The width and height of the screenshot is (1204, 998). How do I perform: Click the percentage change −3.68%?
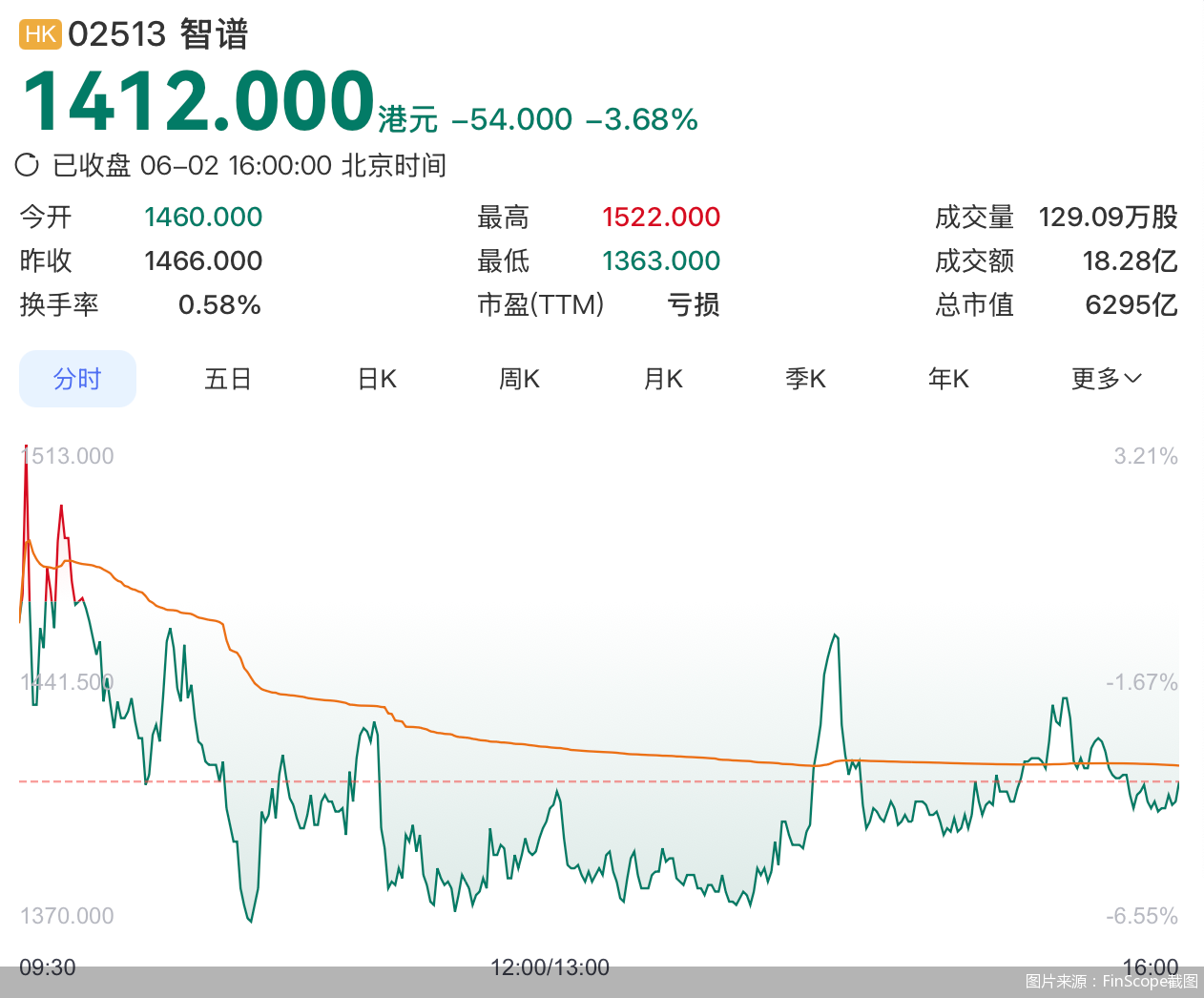pyautogui.click(x=641, y=119)
